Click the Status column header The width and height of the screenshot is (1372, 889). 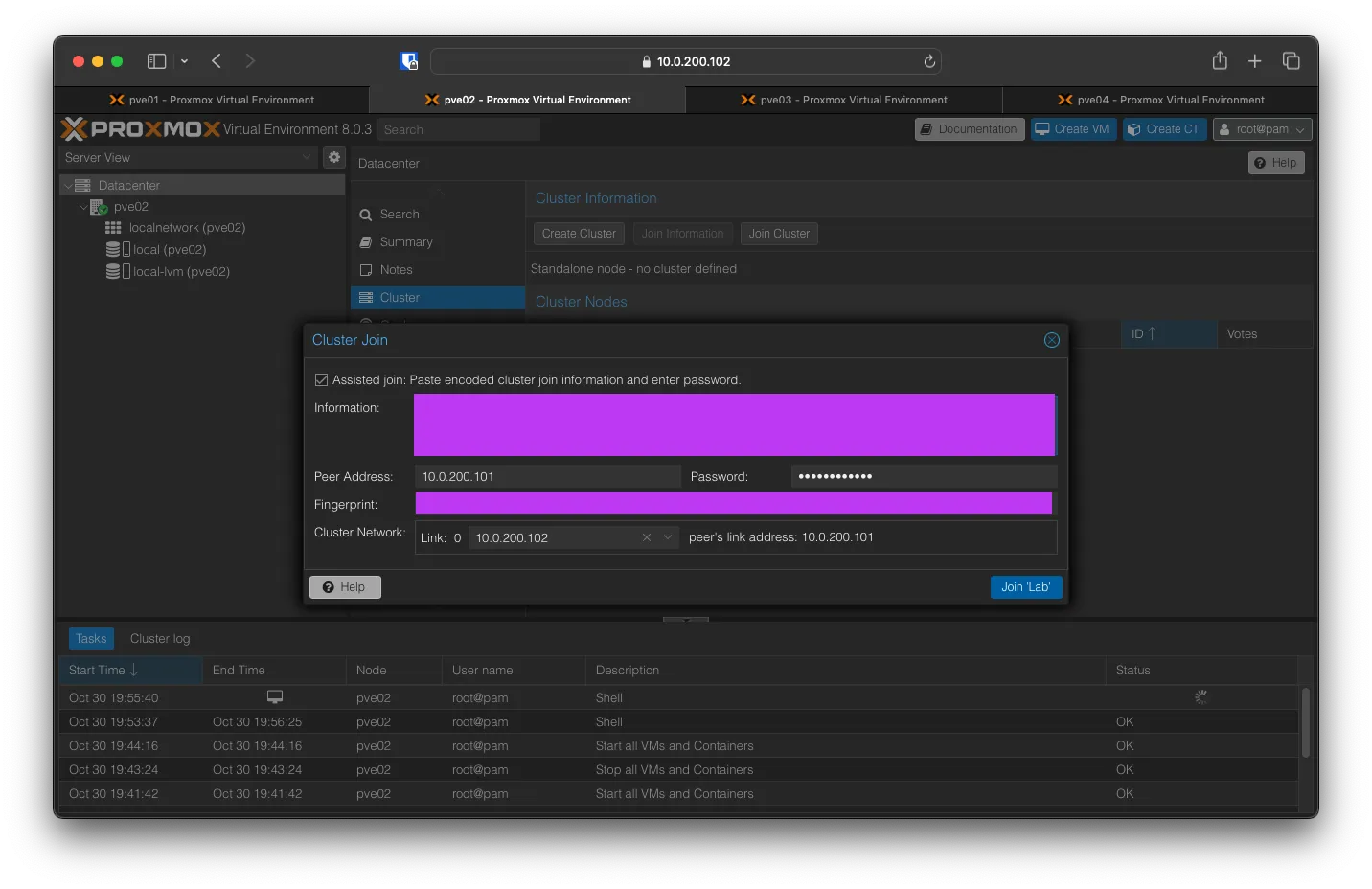(x=1201, y=671)
